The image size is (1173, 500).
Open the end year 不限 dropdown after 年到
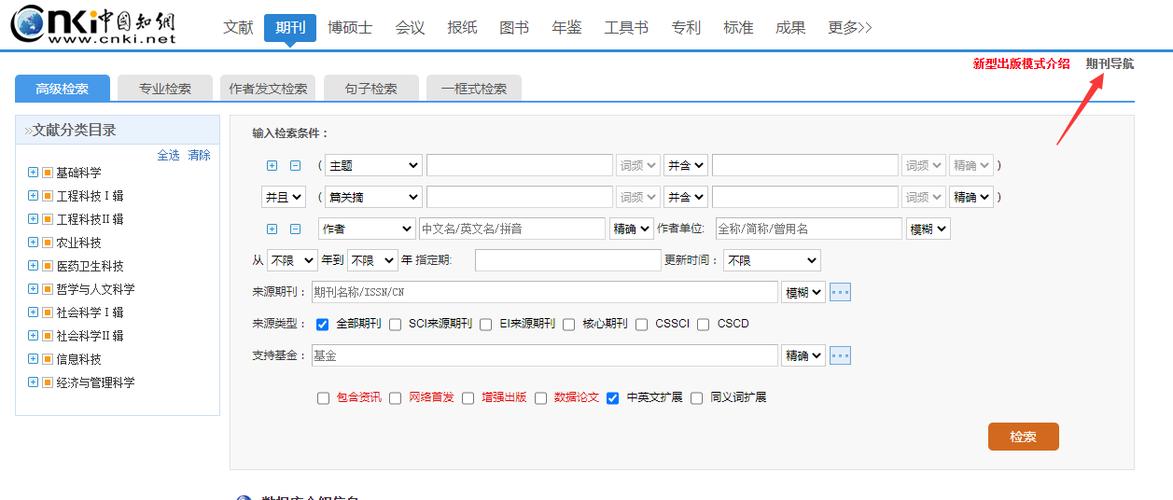(x=373, y=260)
